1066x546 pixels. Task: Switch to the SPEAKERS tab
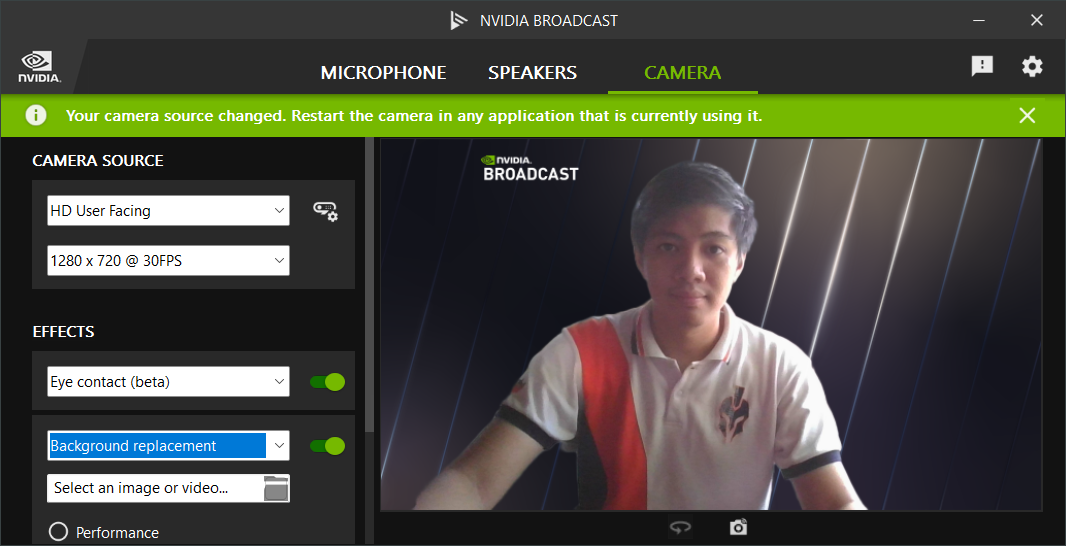coord(532,73)
